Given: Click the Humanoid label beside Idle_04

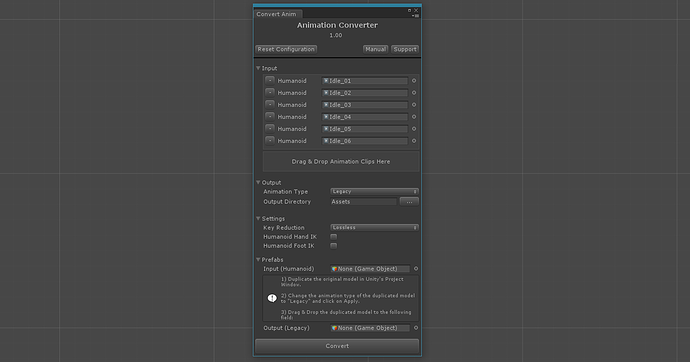Looking at the screenshot, I should [292, 117].
